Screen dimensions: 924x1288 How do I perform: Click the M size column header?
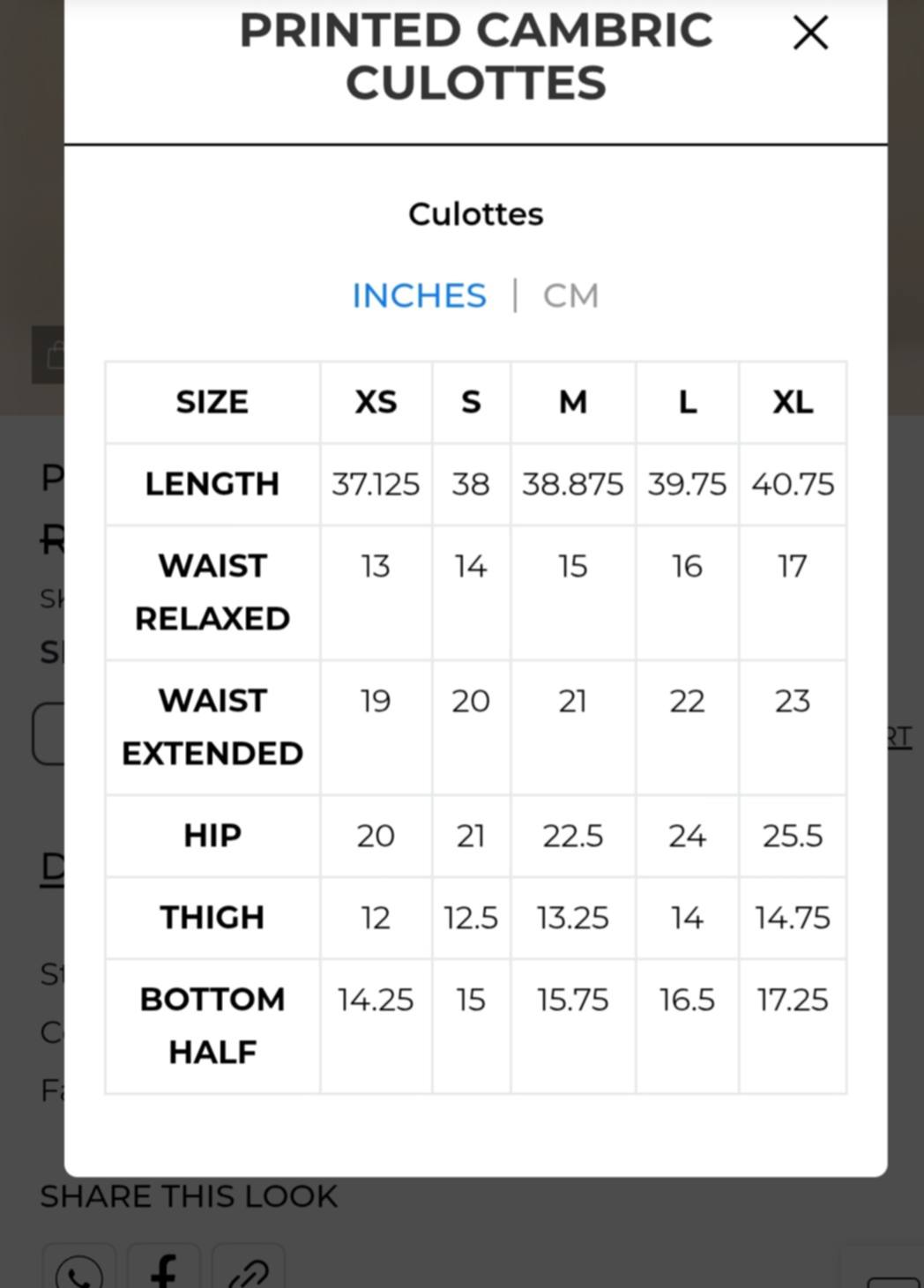(x=572, y=402)
